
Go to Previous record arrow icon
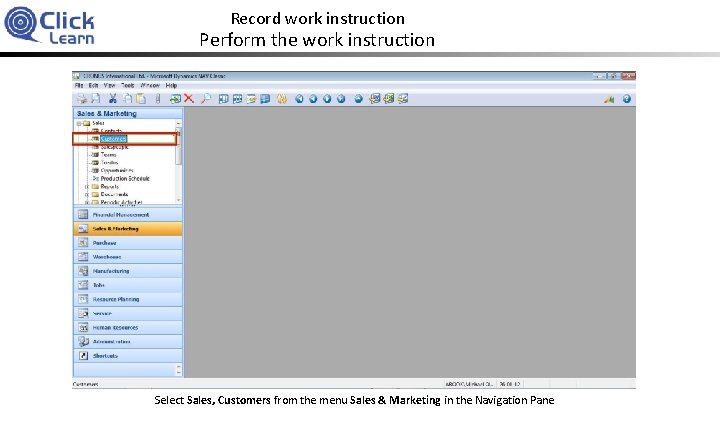313,99
